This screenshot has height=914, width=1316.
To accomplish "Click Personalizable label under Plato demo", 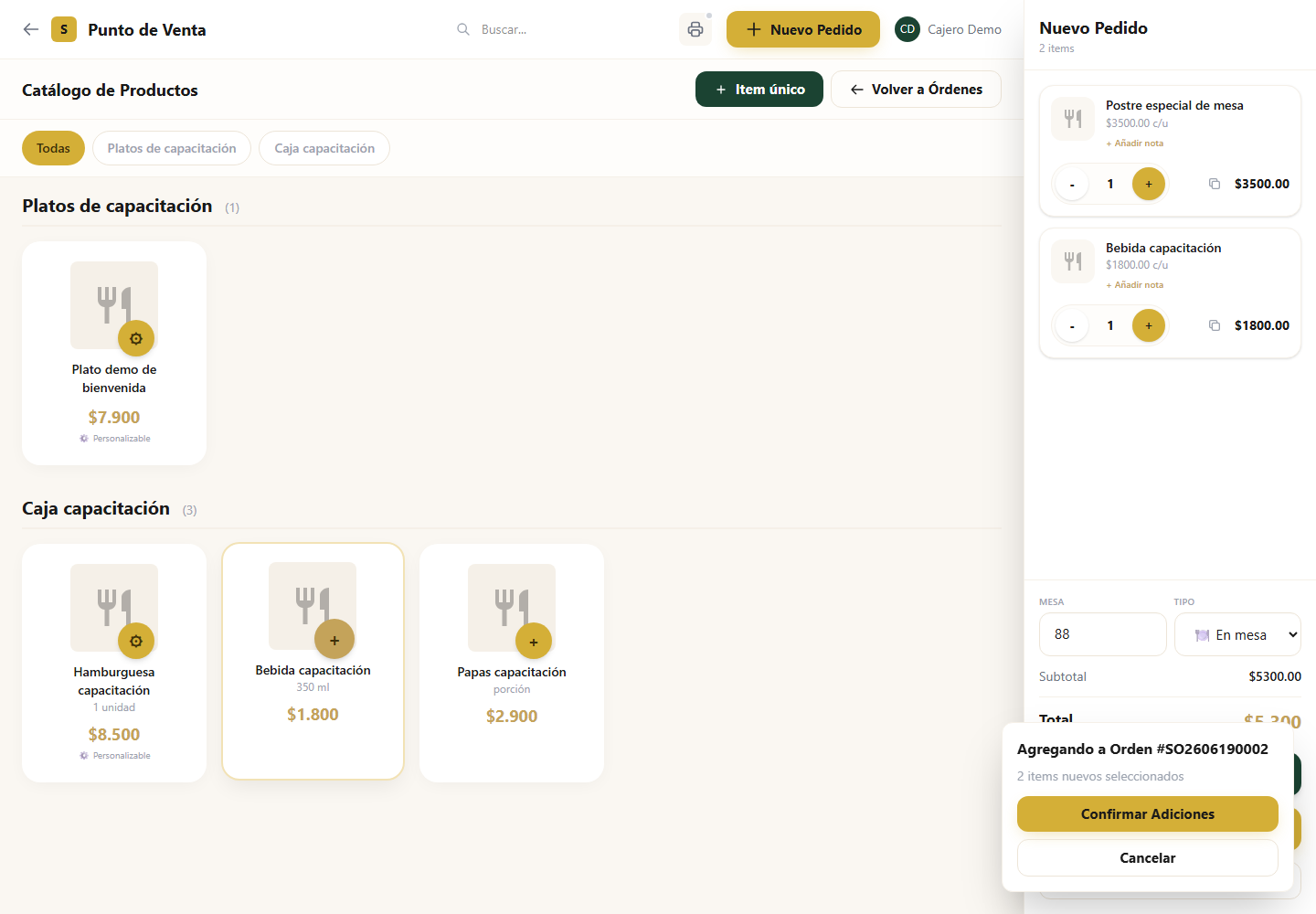I will [114, 439].
